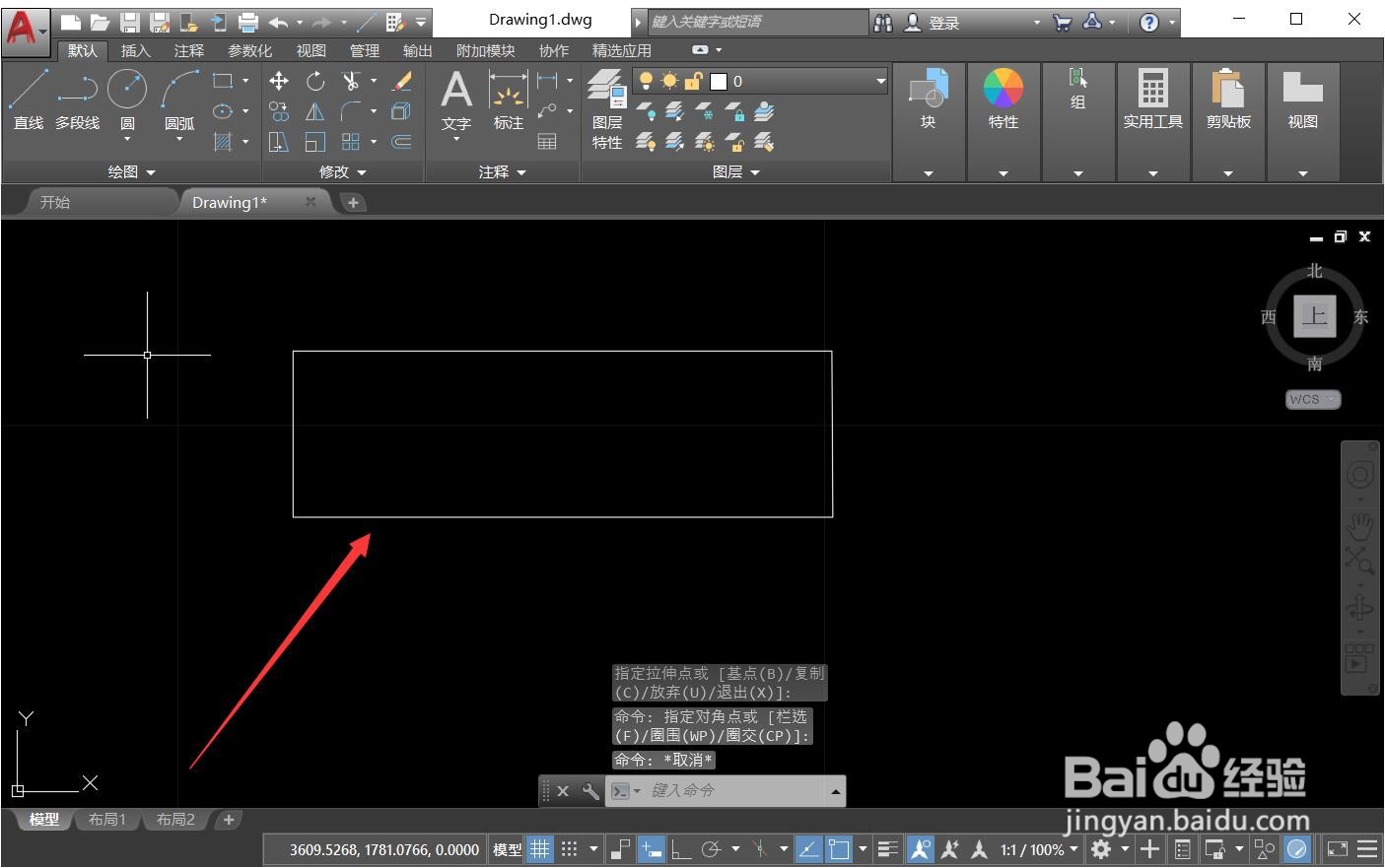The height and width of the screenshot is (868, 1385).
Task: Select the Rectangle draw tool
Action: 223,81
